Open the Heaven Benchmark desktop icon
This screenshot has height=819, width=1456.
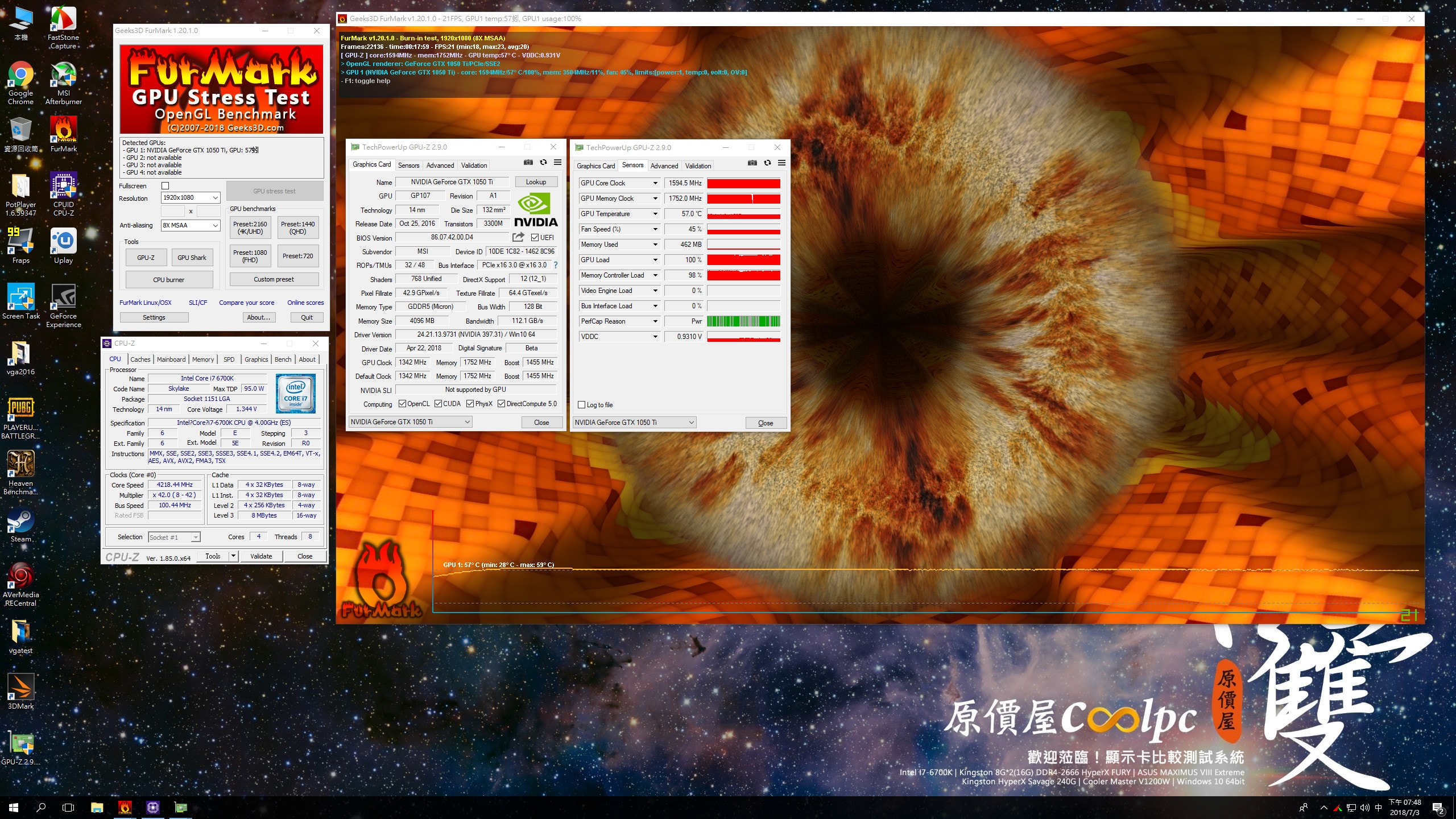tap(20, 473)
